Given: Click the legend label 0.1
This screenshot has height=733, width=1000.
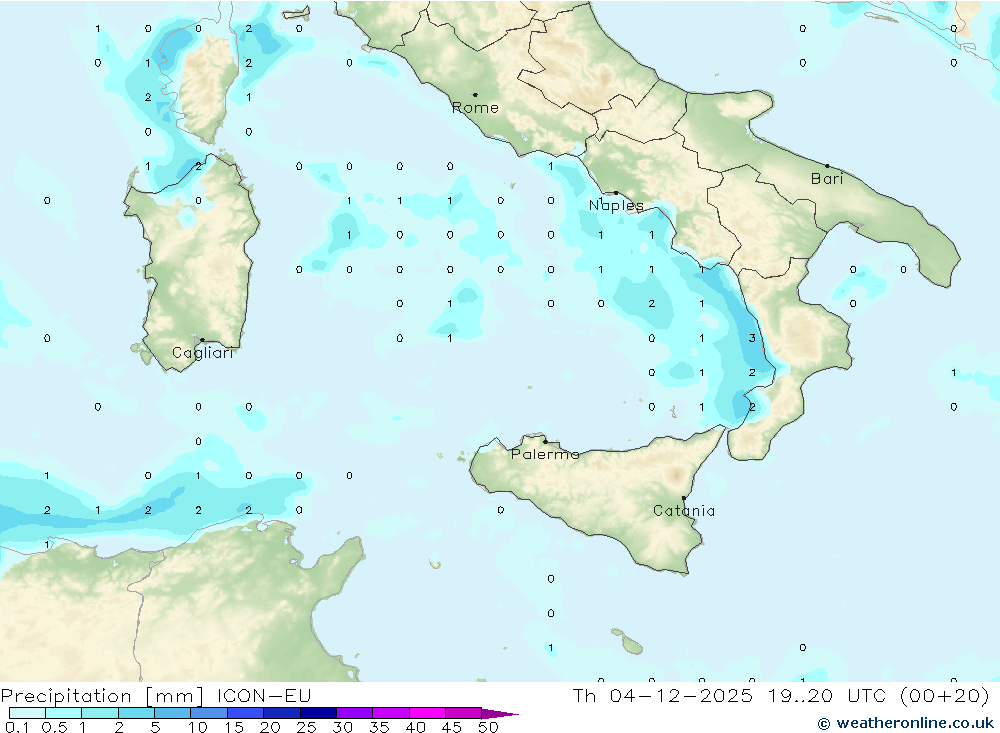Looking at the screenshot, I should coord(17,727).
